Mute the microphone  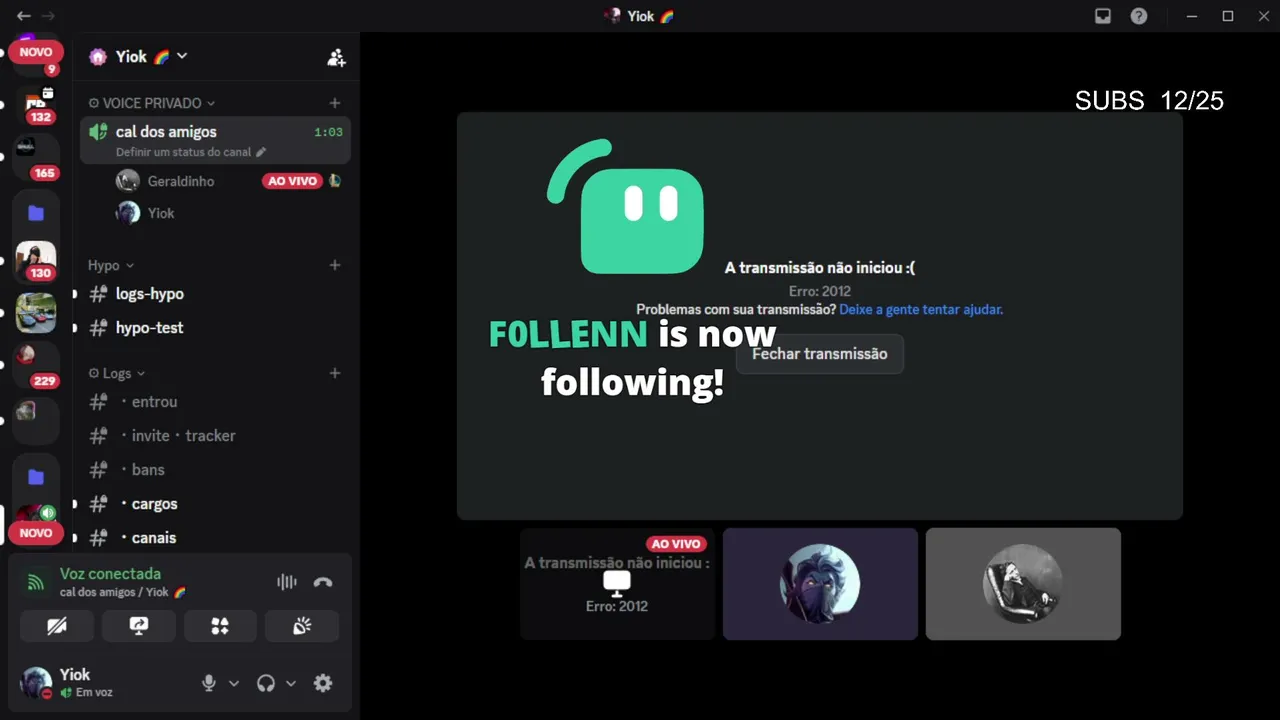(x=209, y=683)
